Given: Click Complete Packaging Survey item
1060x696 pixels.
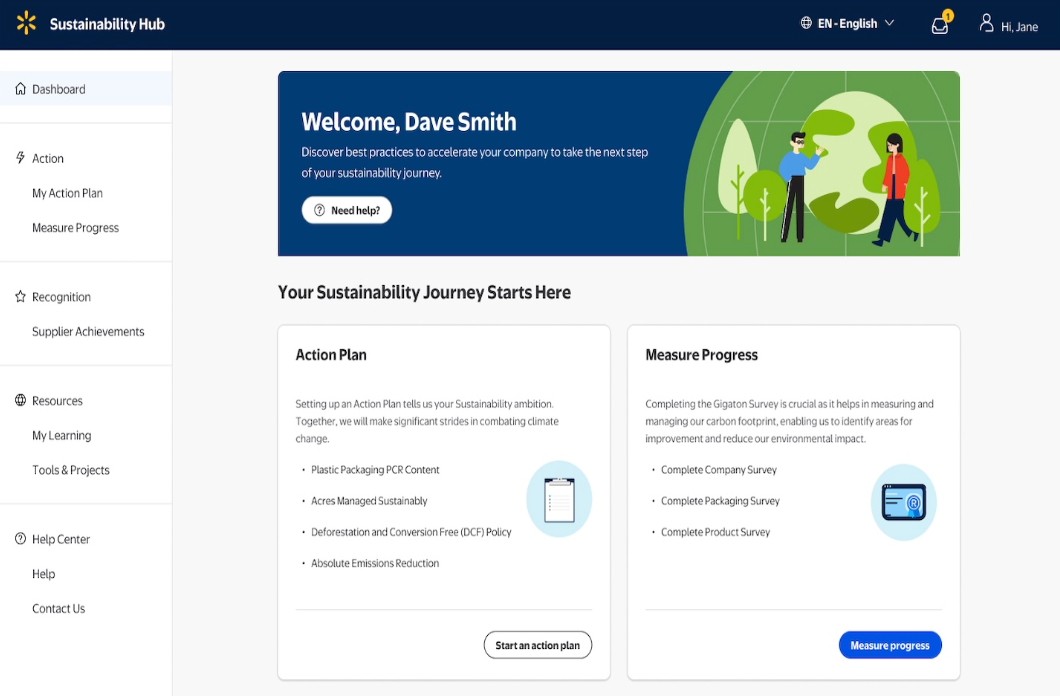Looking at the screenshot, I should (x=720, y=501).
